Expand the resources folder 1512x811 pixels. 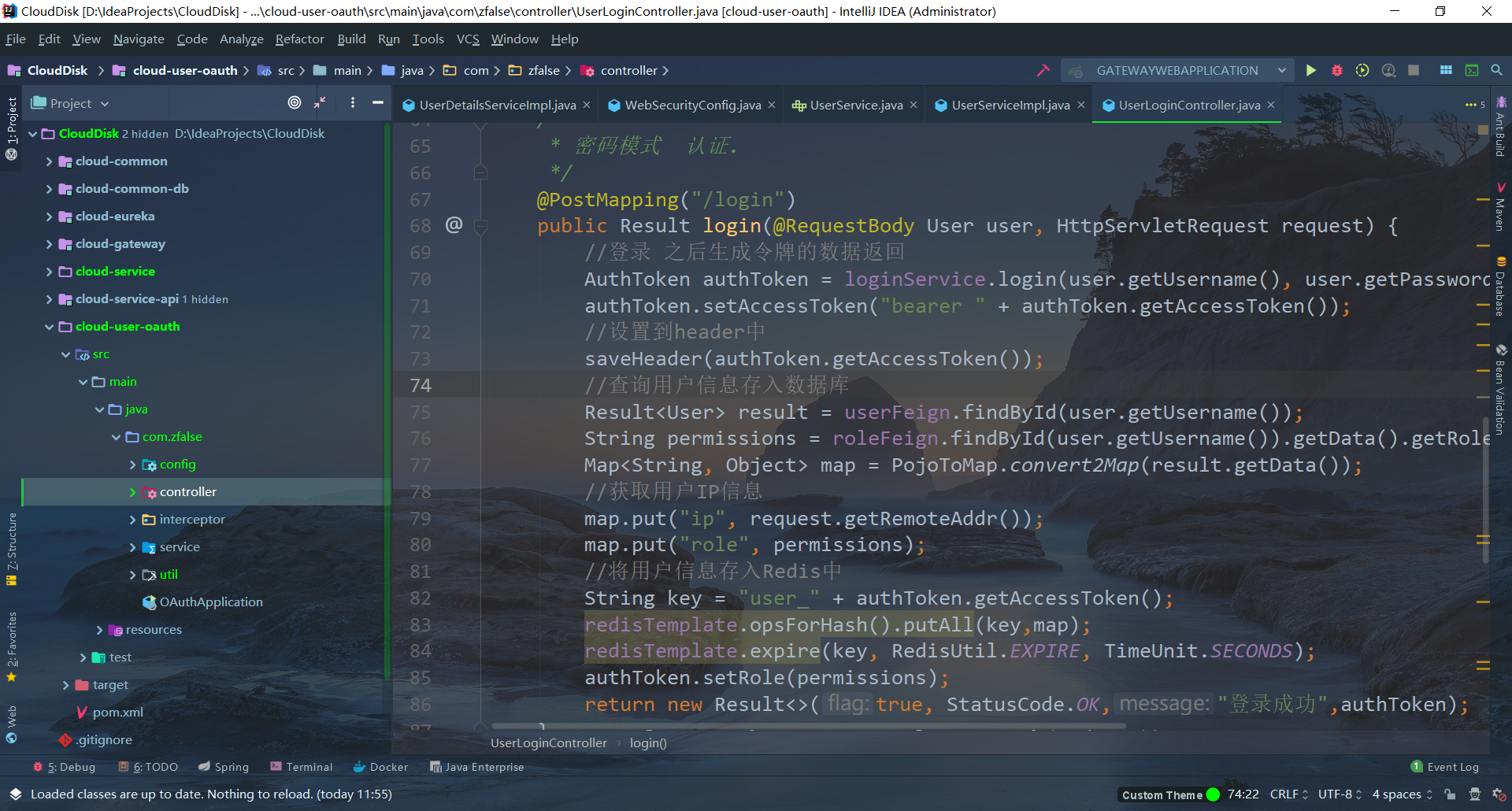(99, 630)
